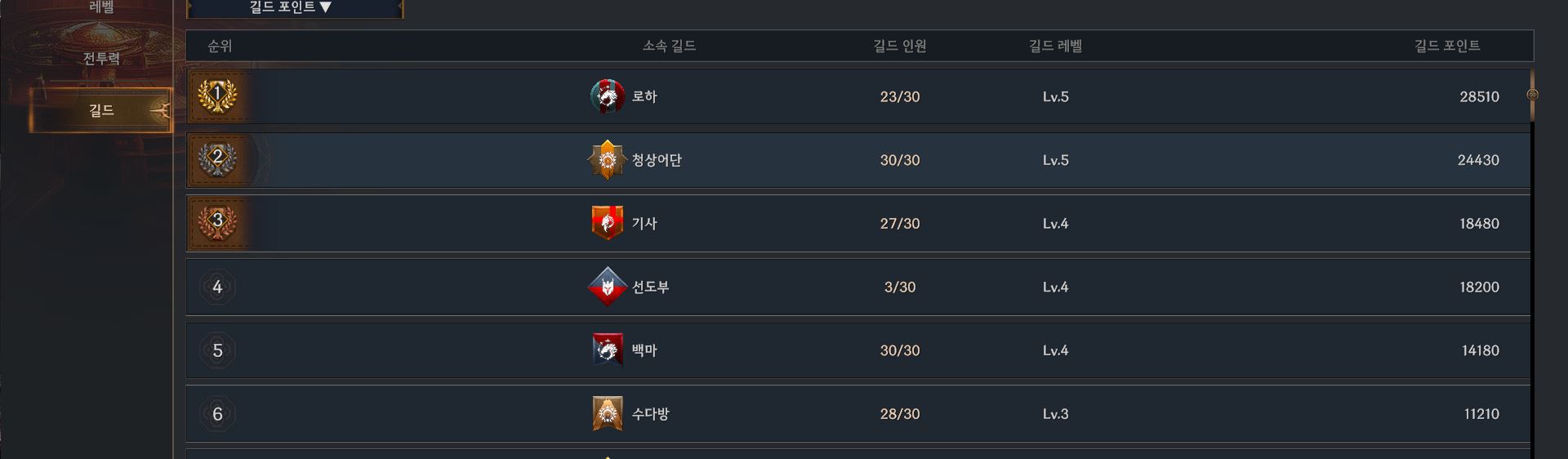Click the 로하 guild name
This screenshot has height=459, width=1568.
644,96
